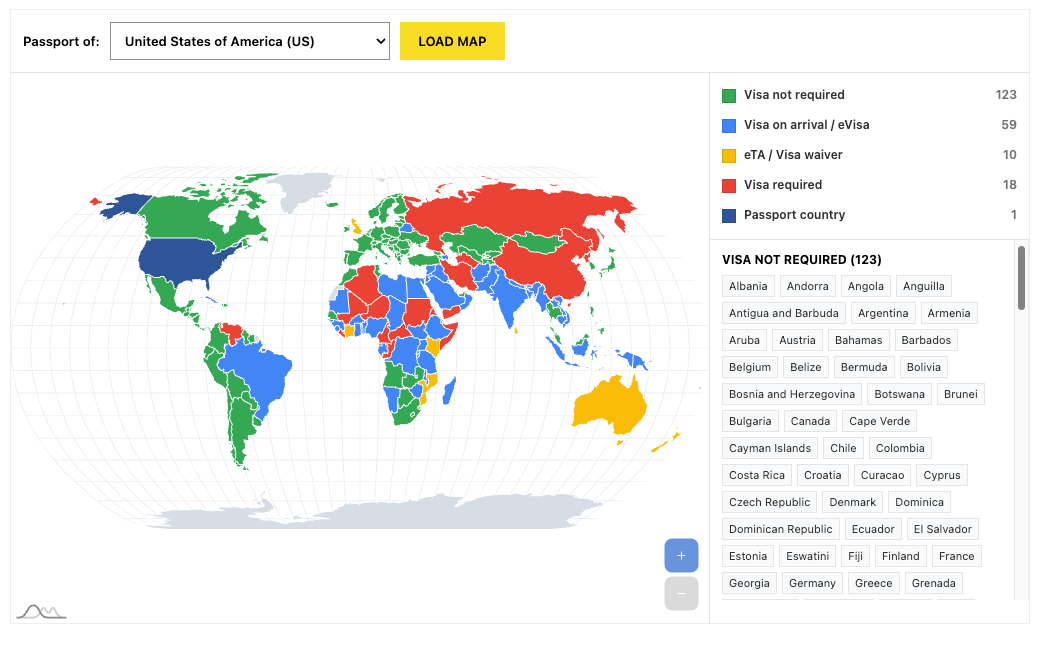Viewport: 1045px width, 648px height.
Task: Click the Cyprus country tag
Action: coord(942,475)
